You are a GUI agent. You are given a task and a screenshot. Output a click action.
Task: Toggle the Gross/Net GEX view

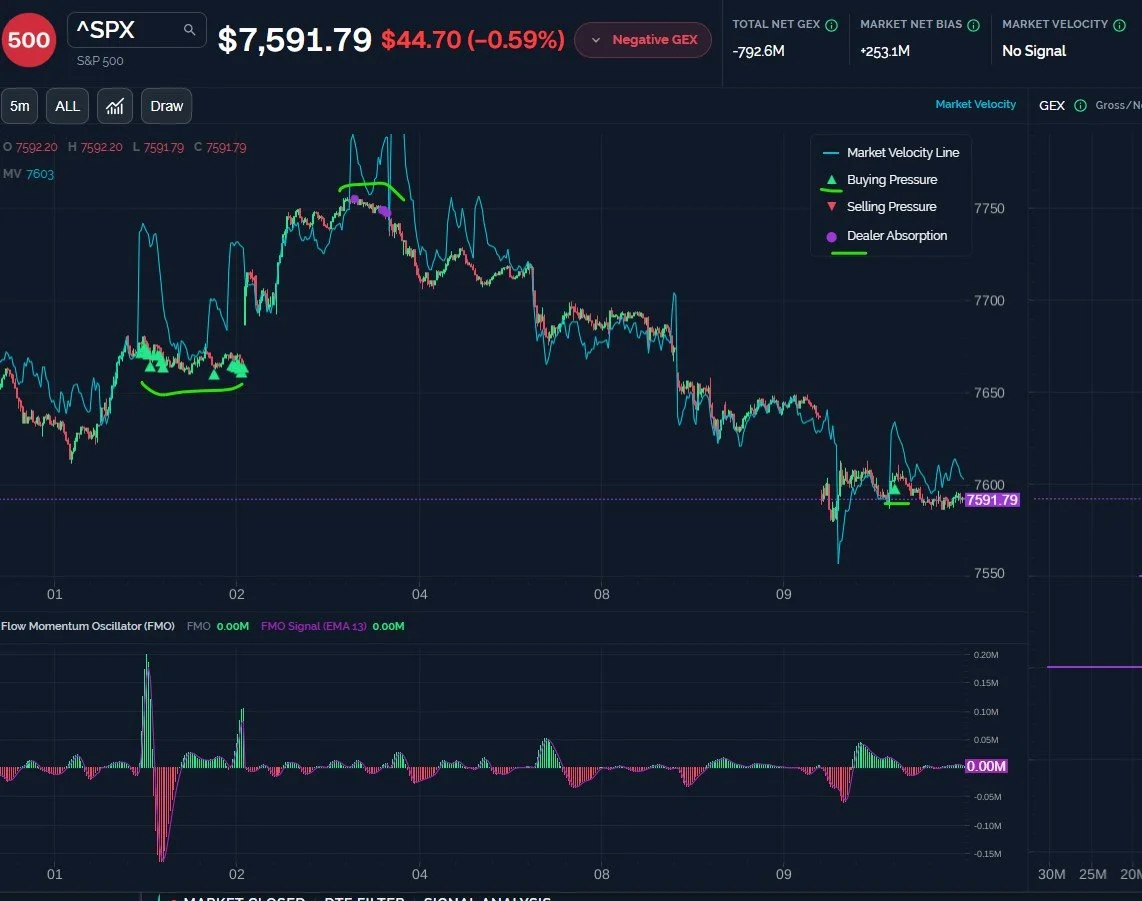(1119, 106)
